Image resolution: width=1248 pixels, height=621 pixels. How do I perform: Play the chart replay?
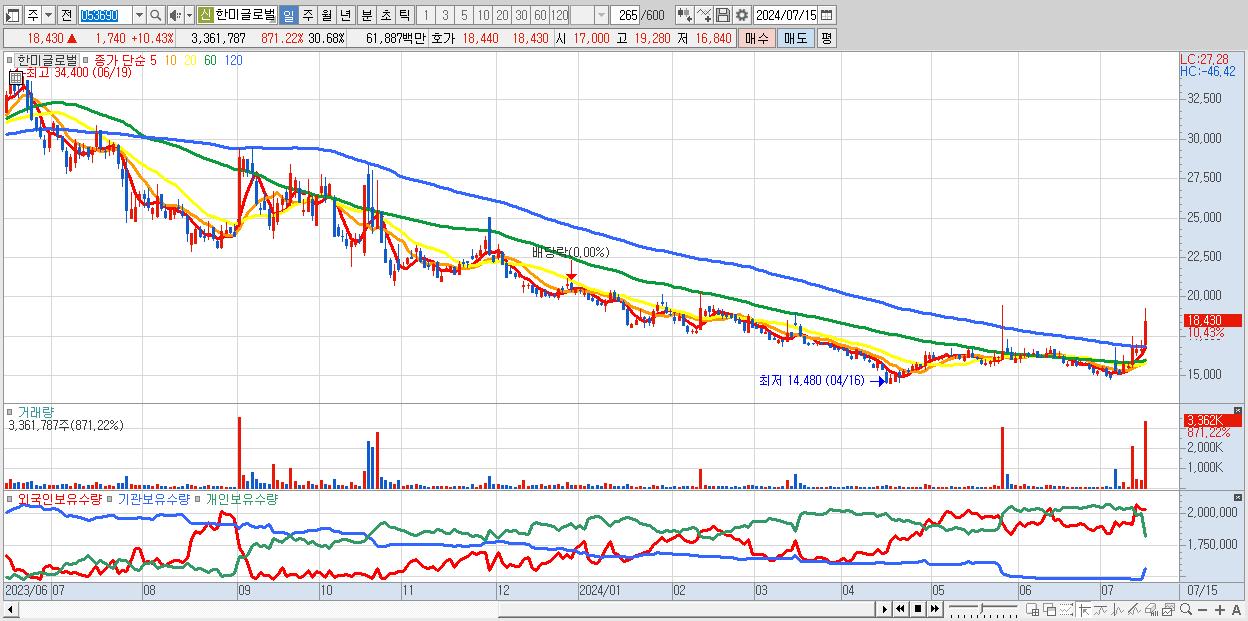pyautogui.click(x=885, y=609)
